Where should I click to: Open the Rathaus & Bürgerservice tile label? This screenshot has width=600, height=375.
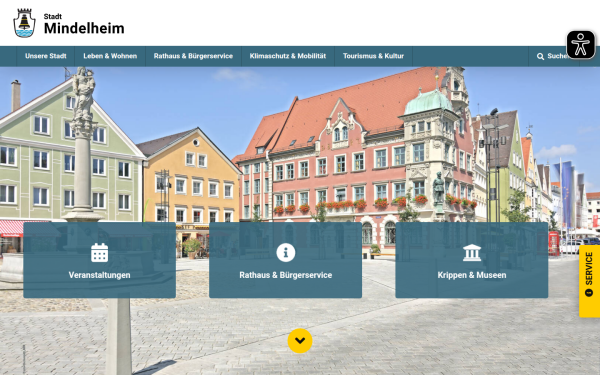285,275
